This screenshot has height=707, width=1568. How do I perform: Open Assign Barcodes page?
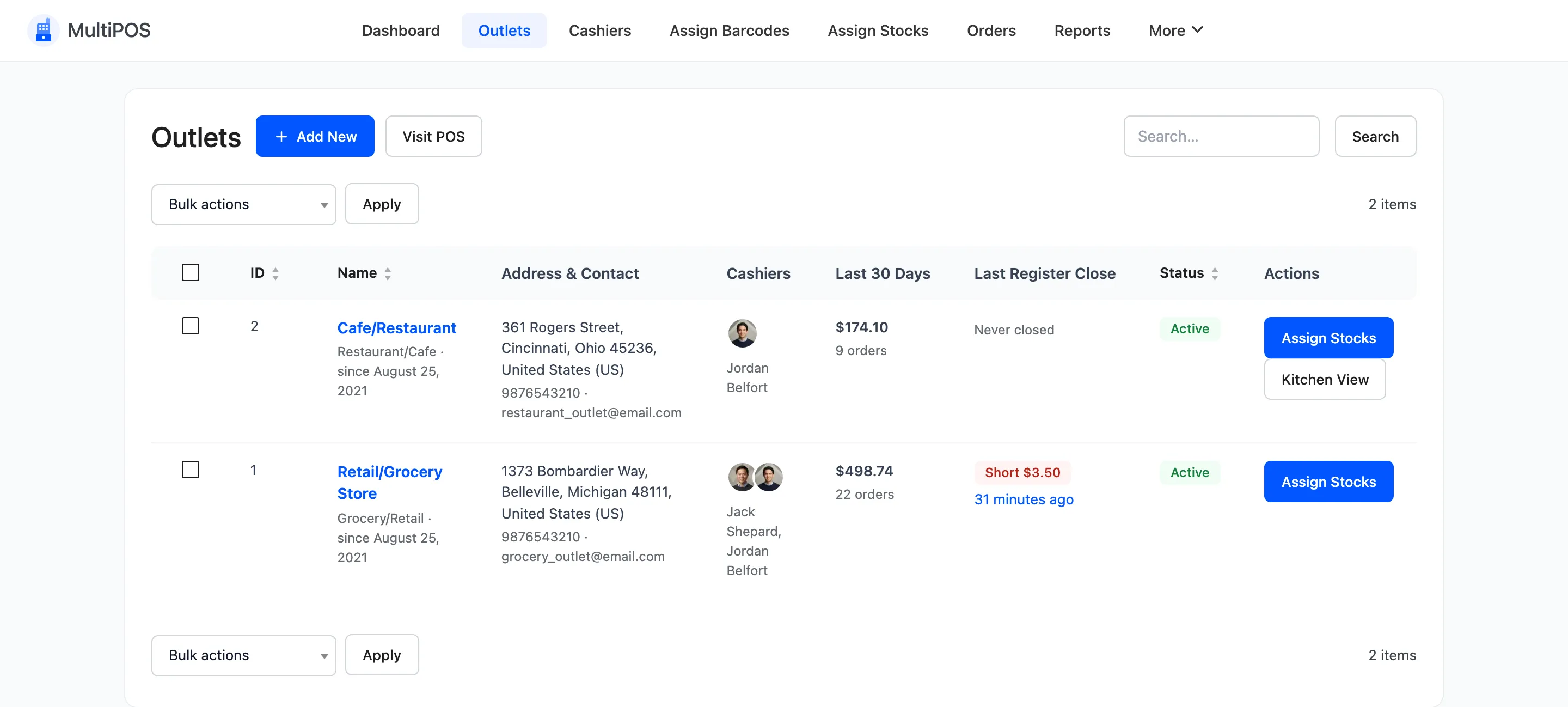point(729,31)
